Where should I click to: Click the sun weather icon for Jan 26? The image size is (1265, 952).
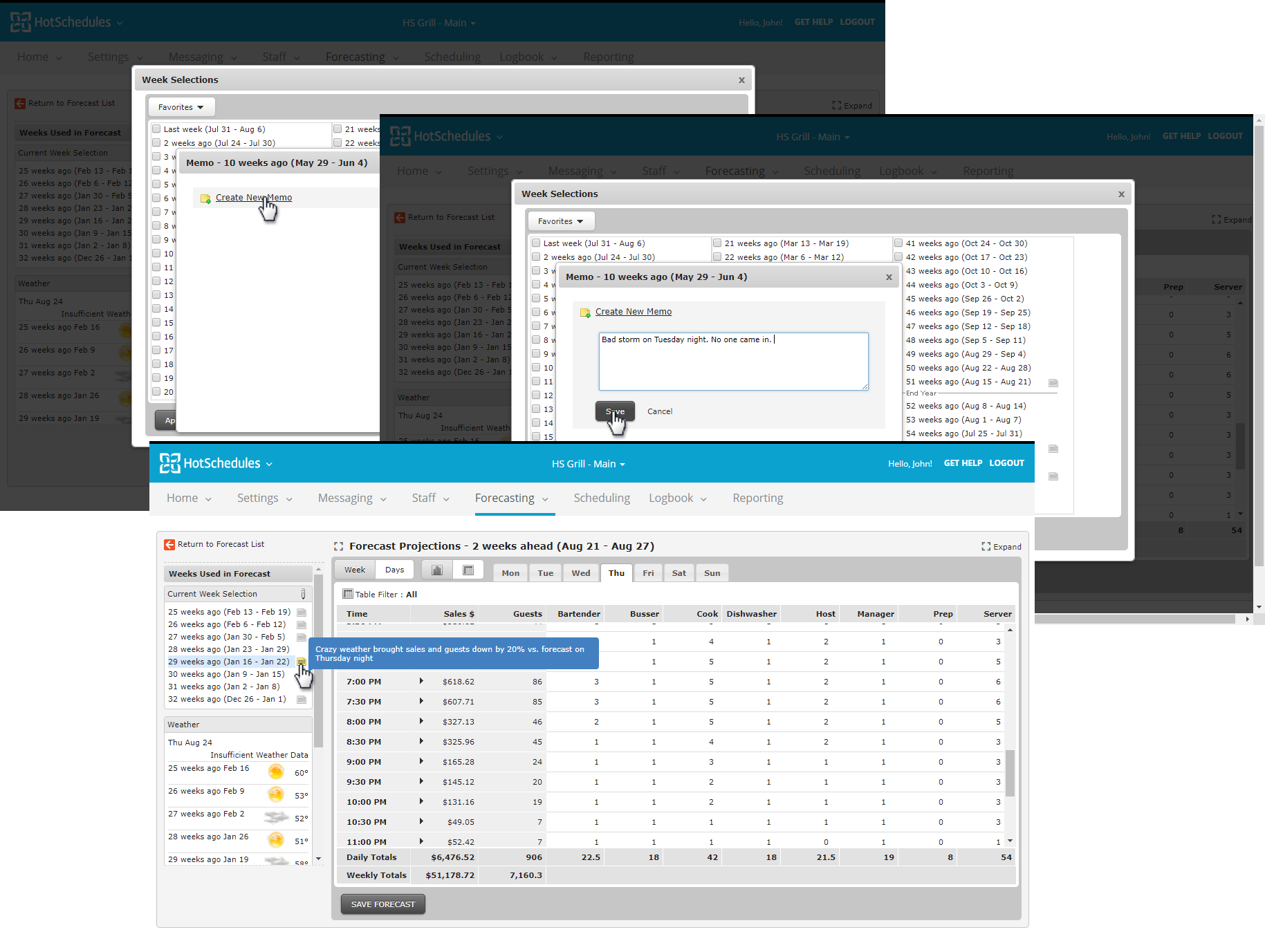pos(276,840)
